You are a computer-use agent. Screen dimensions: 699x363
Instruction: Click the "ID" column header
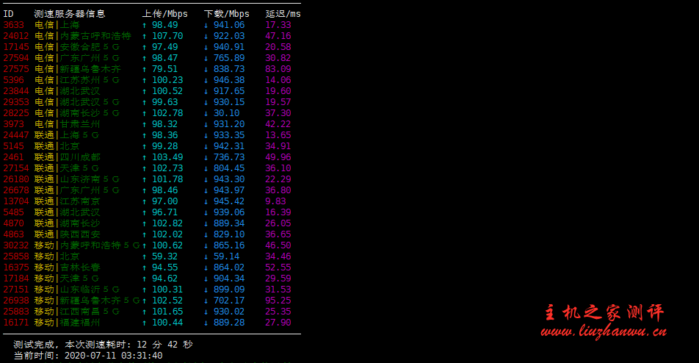coord(8,14)
